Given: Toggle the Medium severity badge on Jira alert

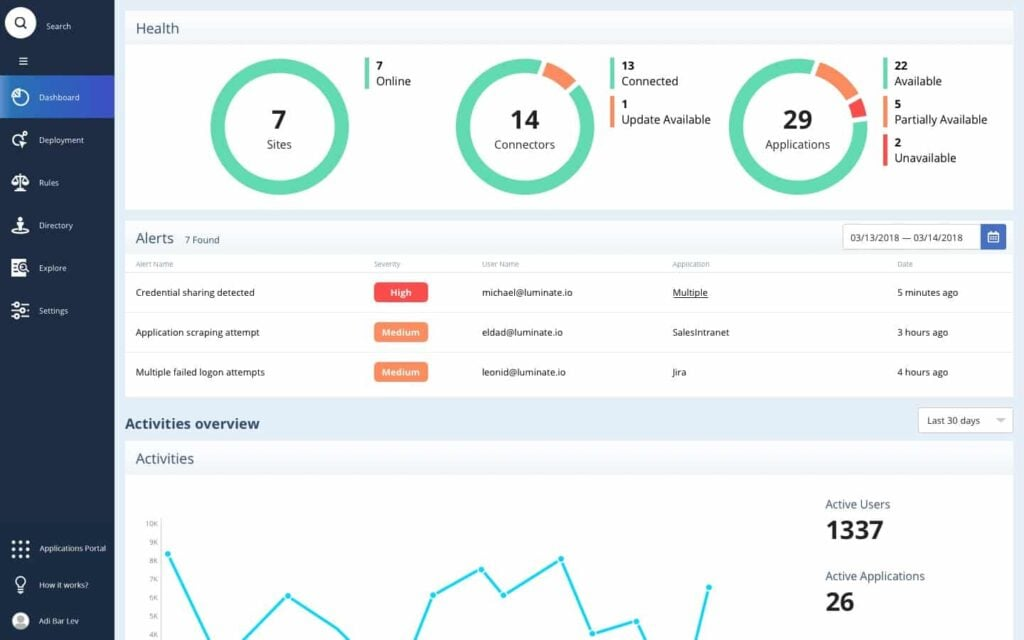Looking at the screenshot, I should 400,371.
